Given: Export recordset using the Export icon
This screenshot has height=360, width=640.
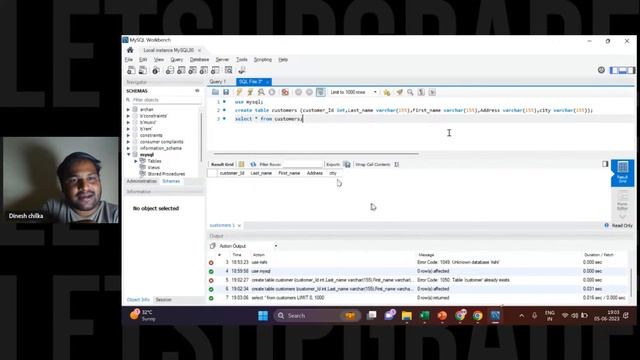Looking at the screenshot, I should pyautogui.click(x=347, y=164).
